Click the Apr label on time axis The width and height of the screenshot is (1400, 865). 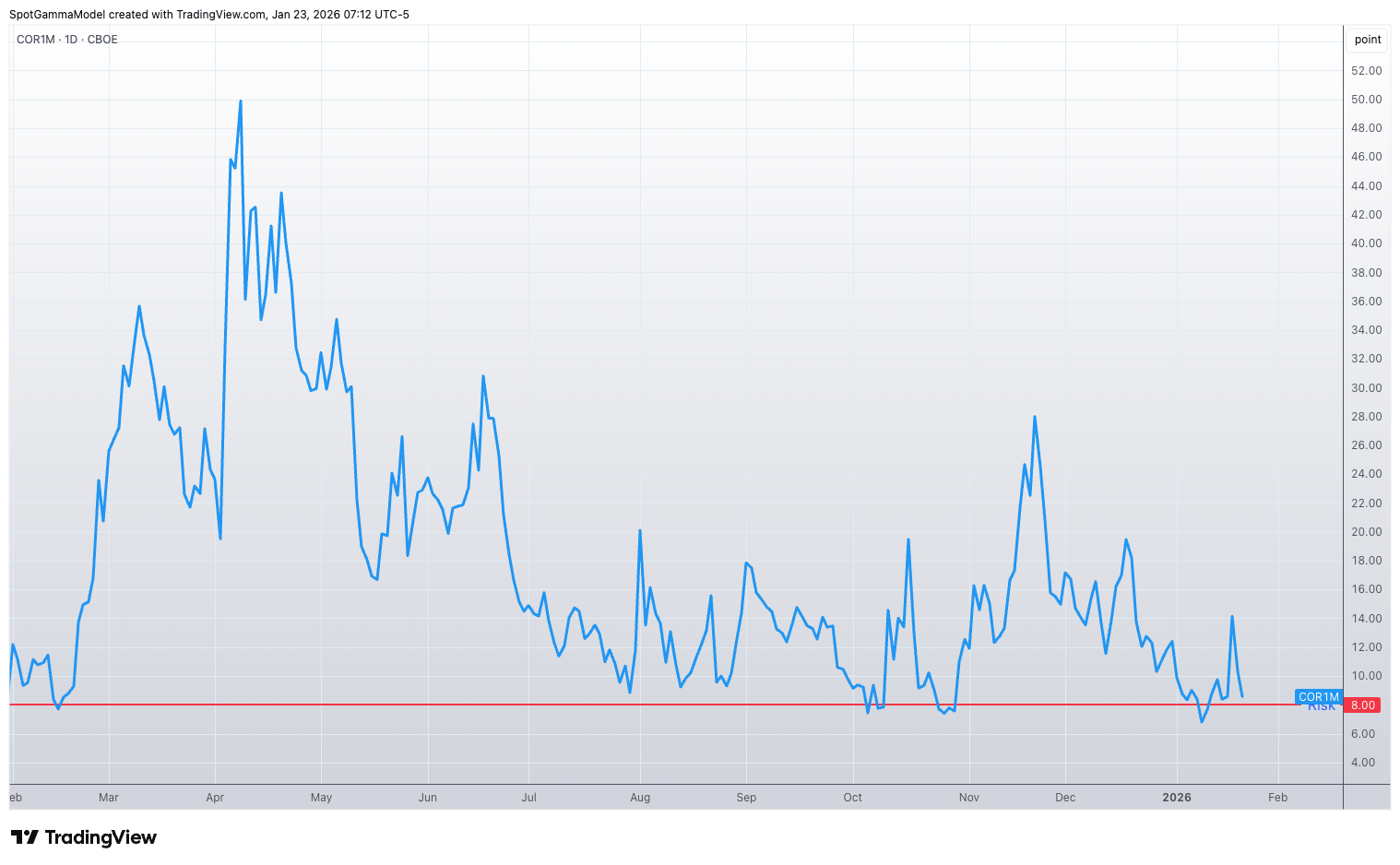[215, 798]
